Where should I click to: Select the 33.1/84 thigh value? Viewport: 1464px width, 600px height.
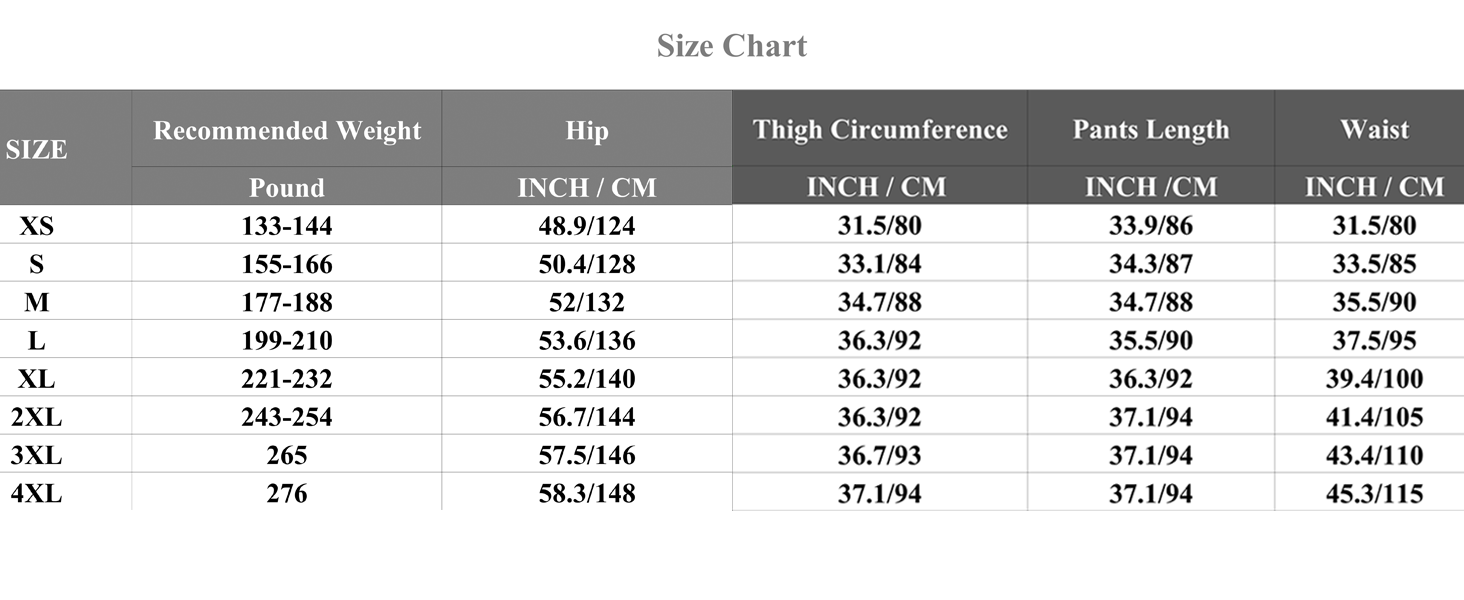[x=880, y=265]
